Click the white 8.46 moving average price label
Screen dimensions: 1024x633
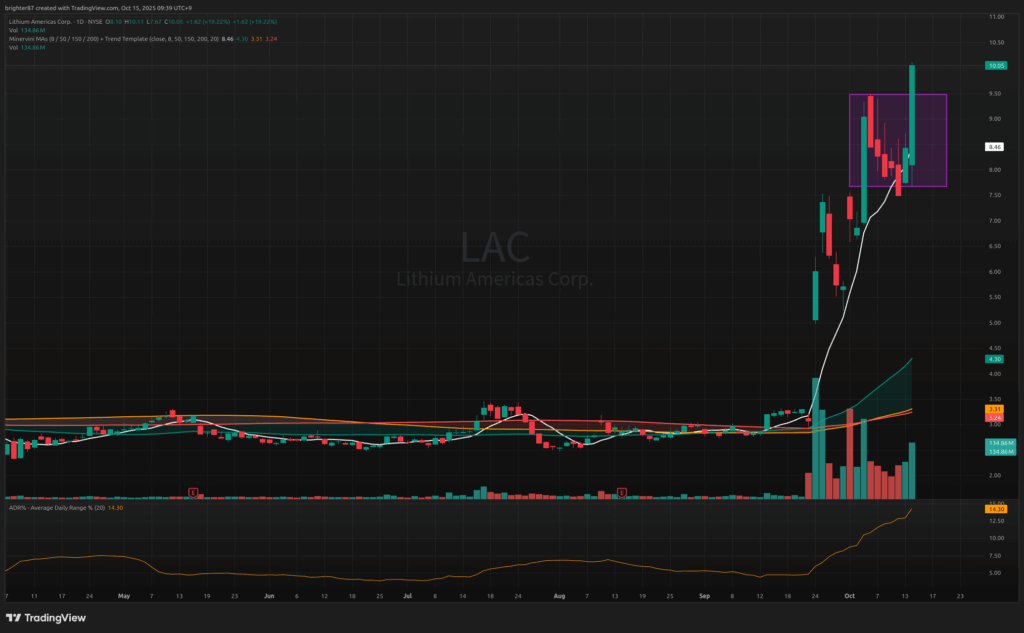[995, 147]
